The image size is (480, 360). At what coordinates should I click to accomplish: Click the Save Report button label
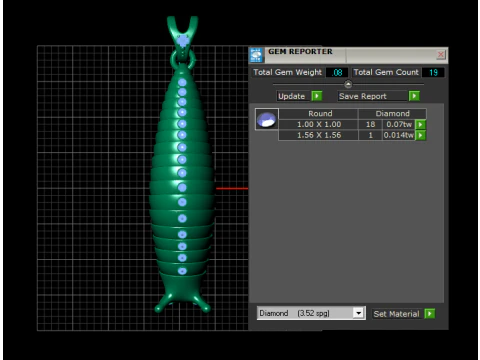(373, 96)
